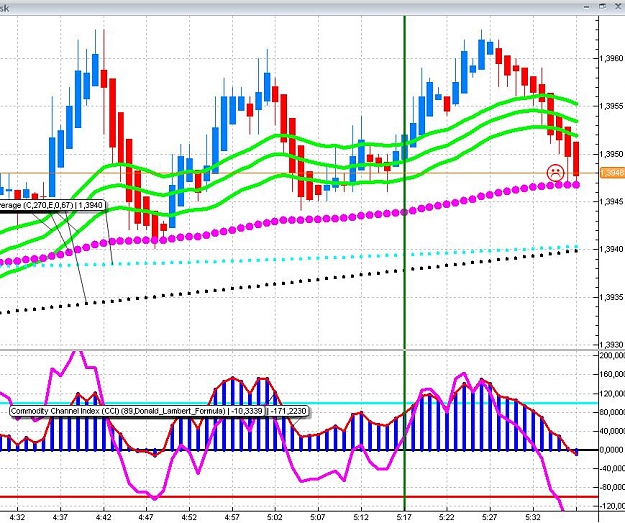625x523 pixels.
Task: Click the 4:37 time axis label
Action: 61,517
